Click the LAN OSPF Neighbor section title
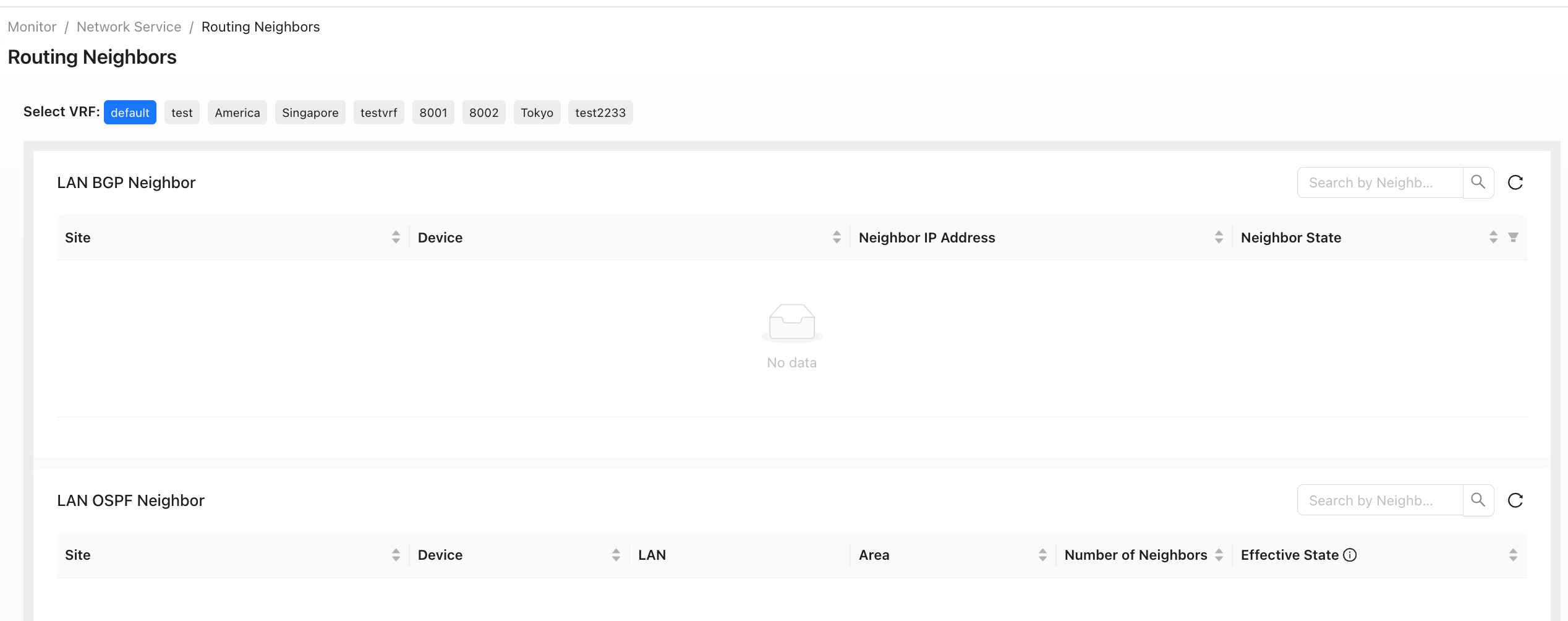 coord(130,500)
